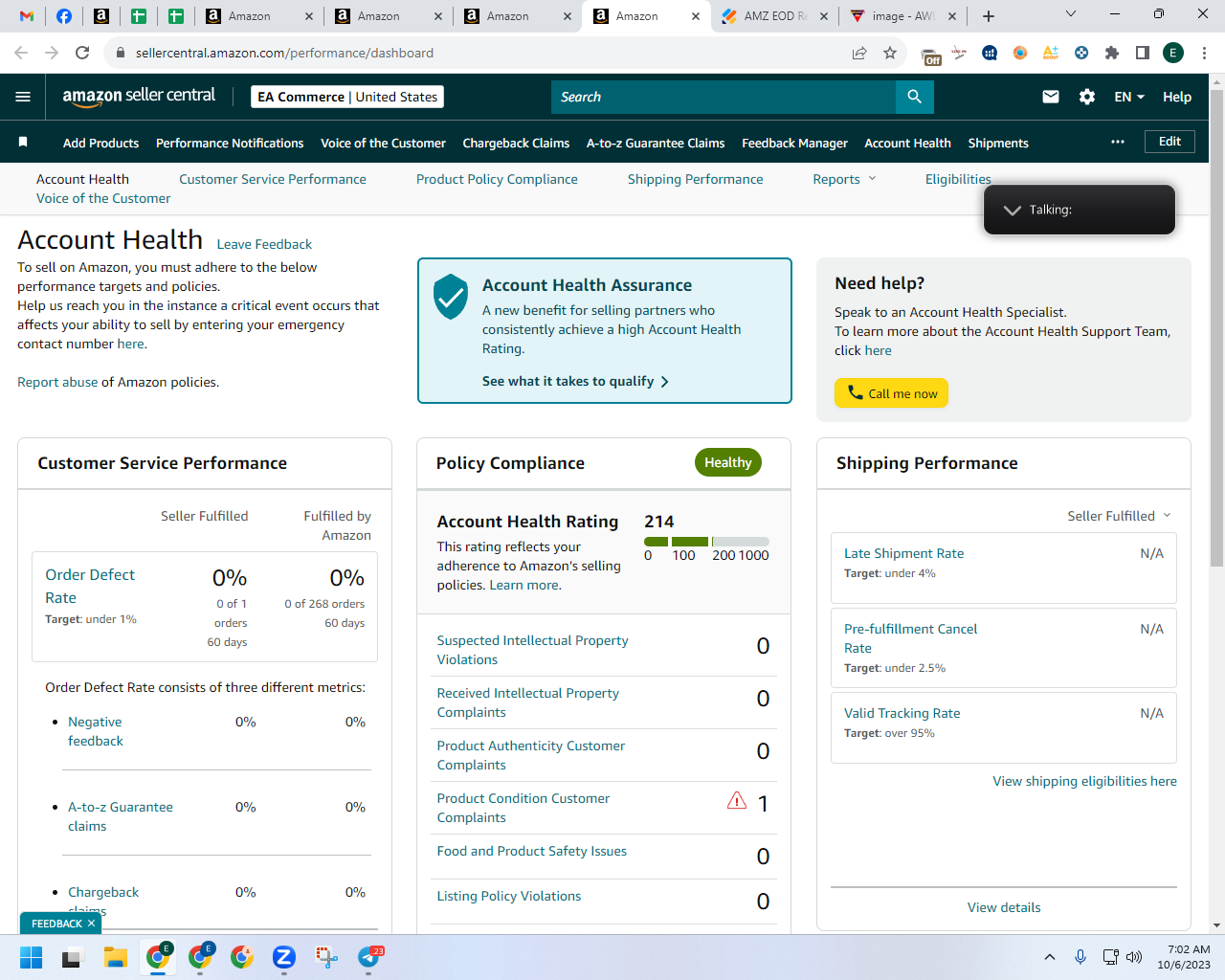Open Suspected Intellectual Property Violations link

(532, 650)
